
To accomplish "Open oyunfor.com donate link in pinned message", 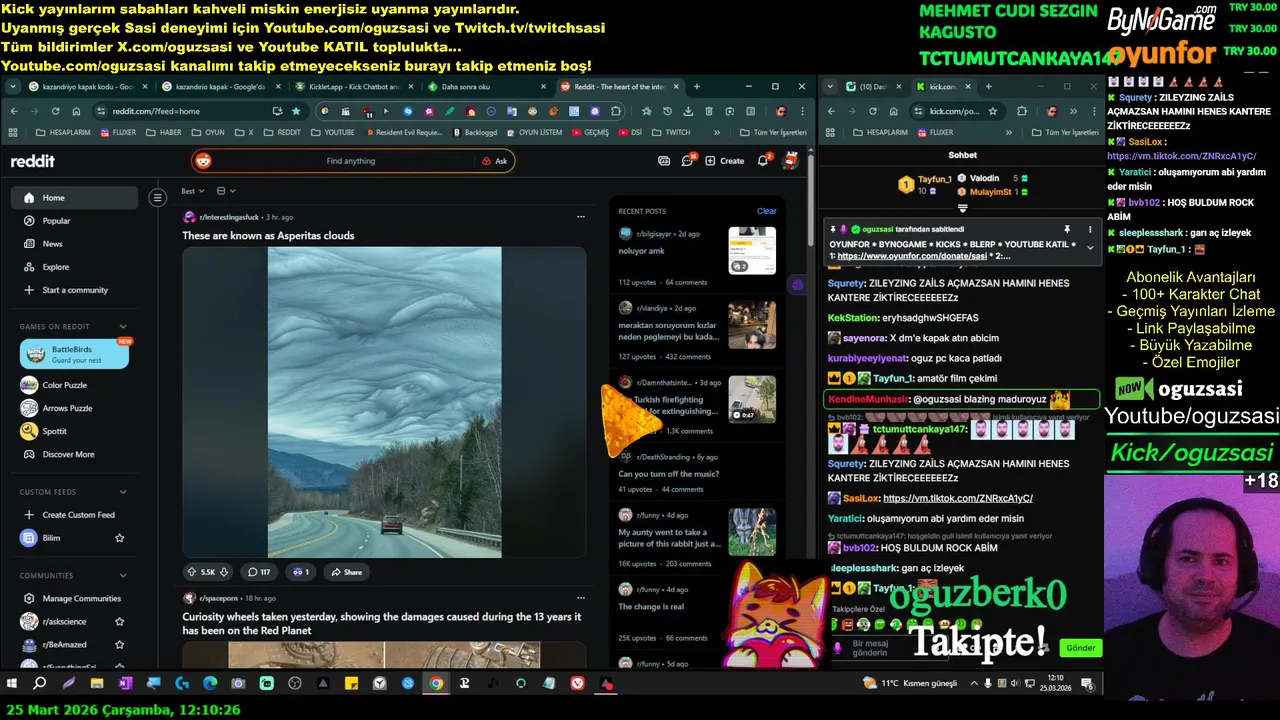I will coord(912,256).
